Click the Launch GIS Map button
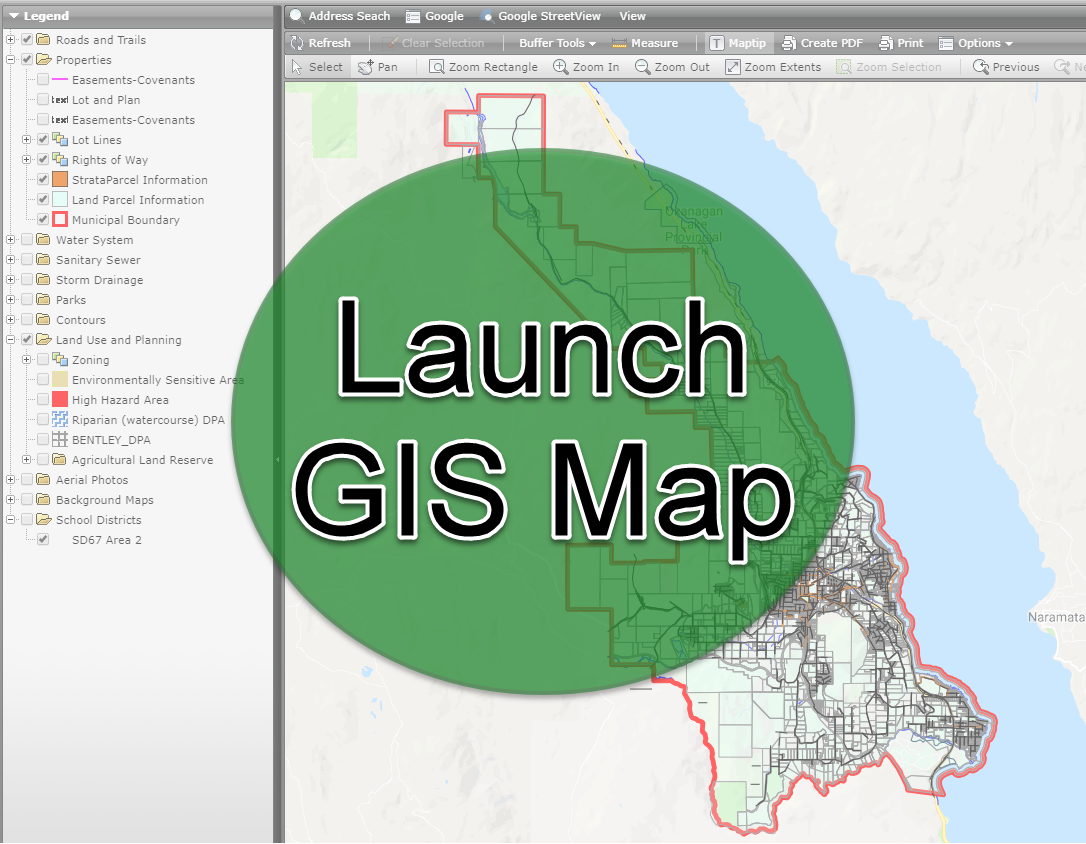This screenshot has height=844, width=1086. click(x=543, y=420)
